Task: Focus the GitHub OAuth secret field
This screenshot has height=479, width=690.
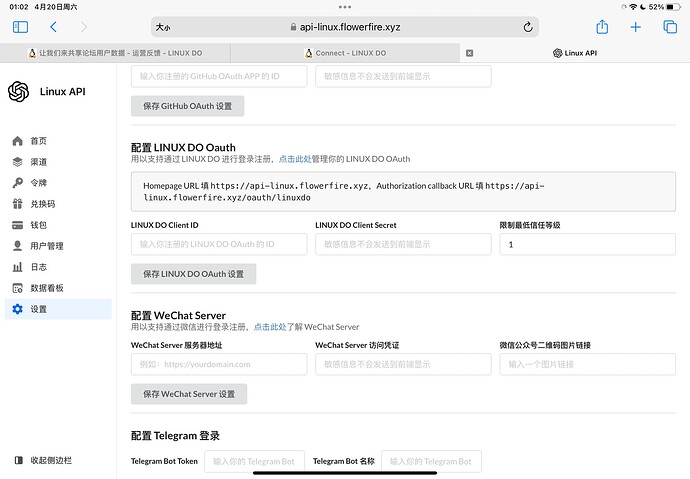Action: point(403,76)
